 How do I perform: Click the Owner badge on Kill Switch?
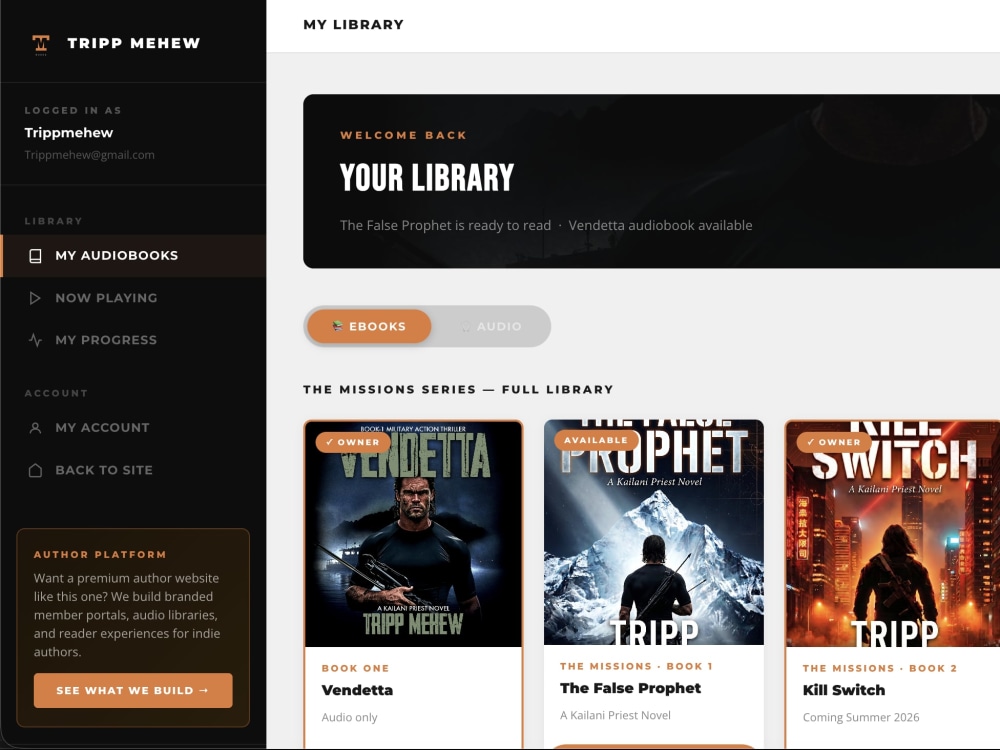[x=834, y=442]
